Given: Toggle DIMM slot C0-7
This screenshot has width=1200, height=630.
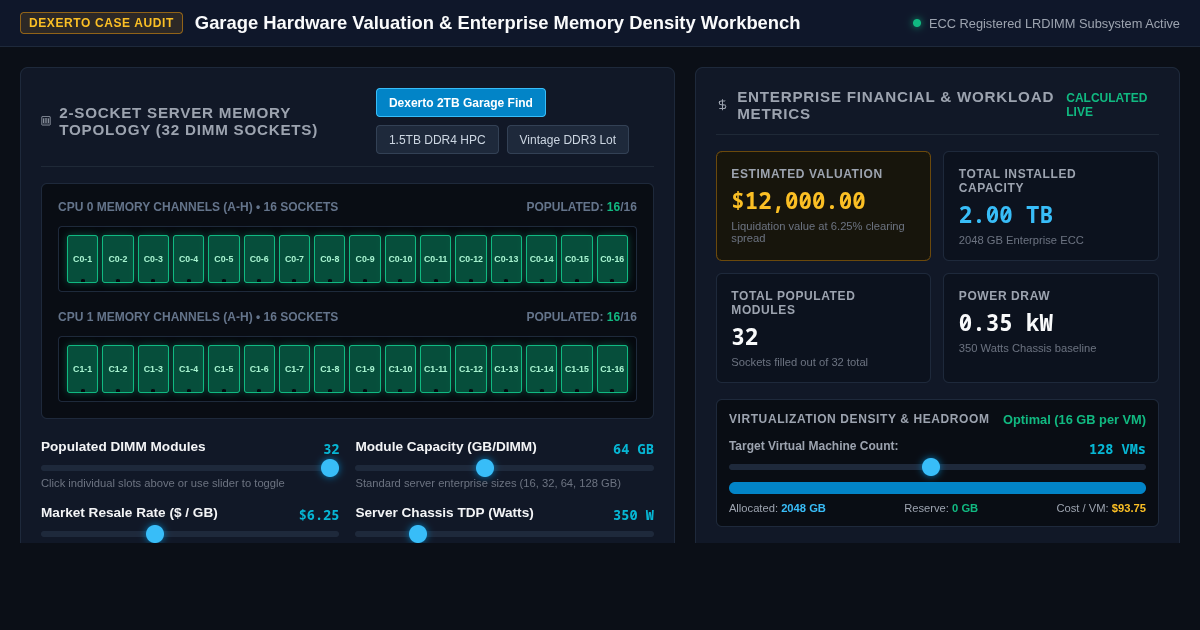Looking at the screenshot, I should point(294,259).
